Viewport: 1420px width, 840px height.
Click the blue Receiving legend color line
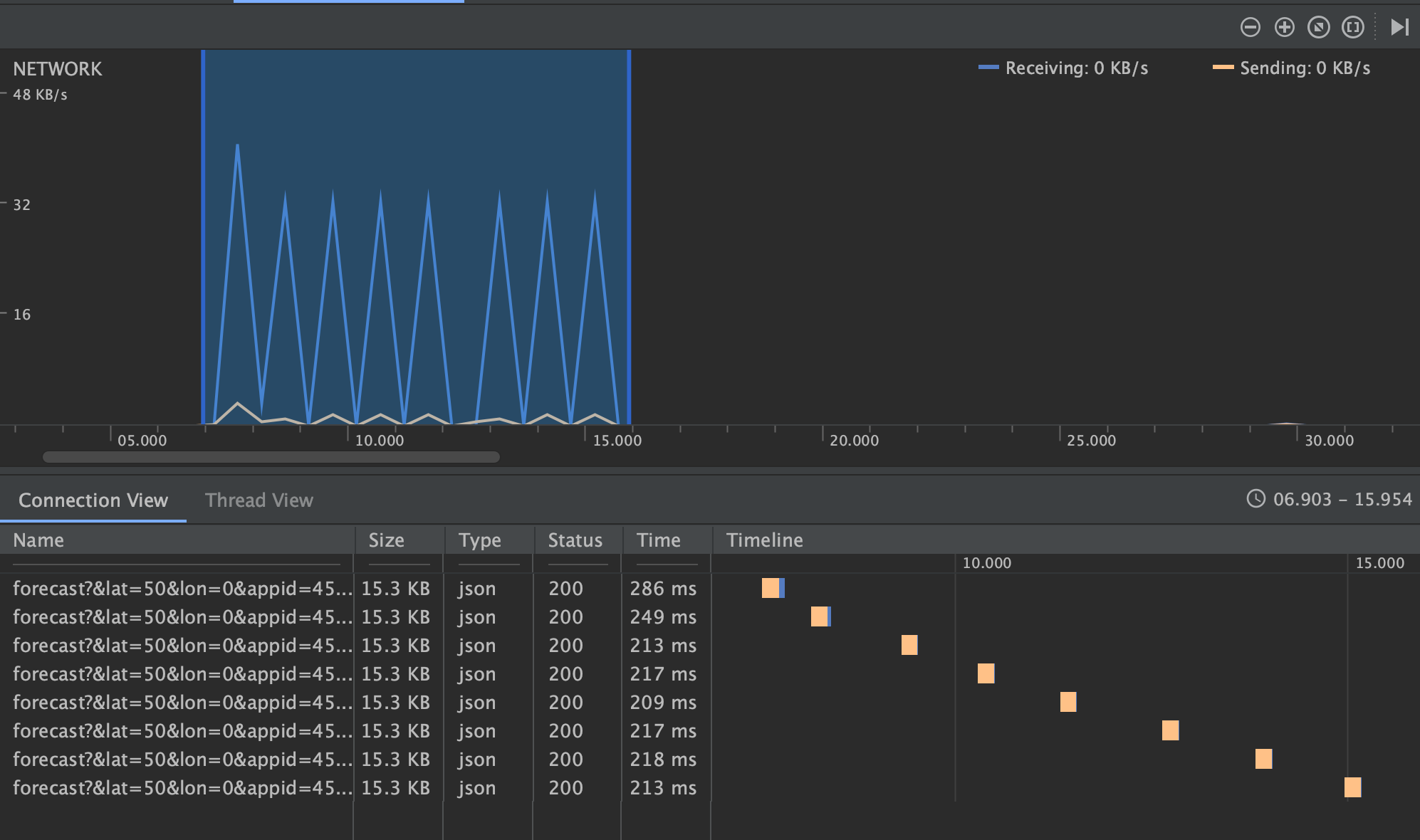coord(988,67)
